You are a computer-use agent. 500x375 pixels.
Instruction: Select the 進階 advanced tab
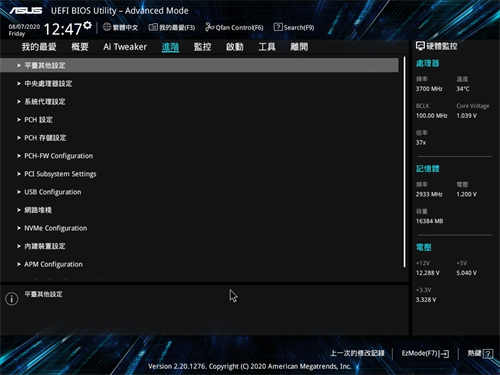click(170, 47)
